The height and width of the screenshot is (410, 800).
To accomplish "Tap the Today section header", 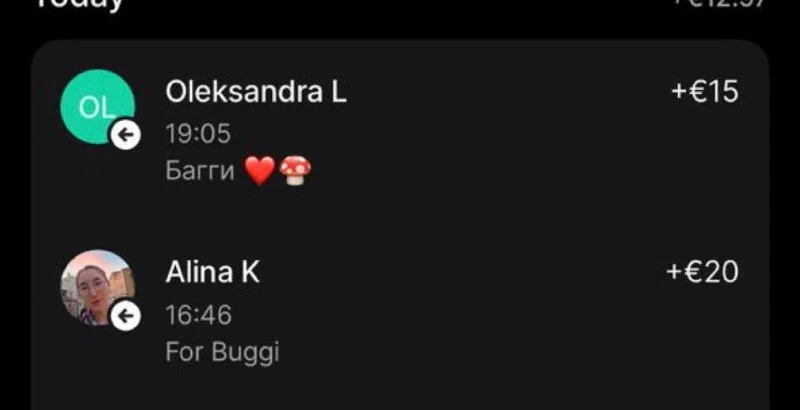I will [x=79, y=4].
